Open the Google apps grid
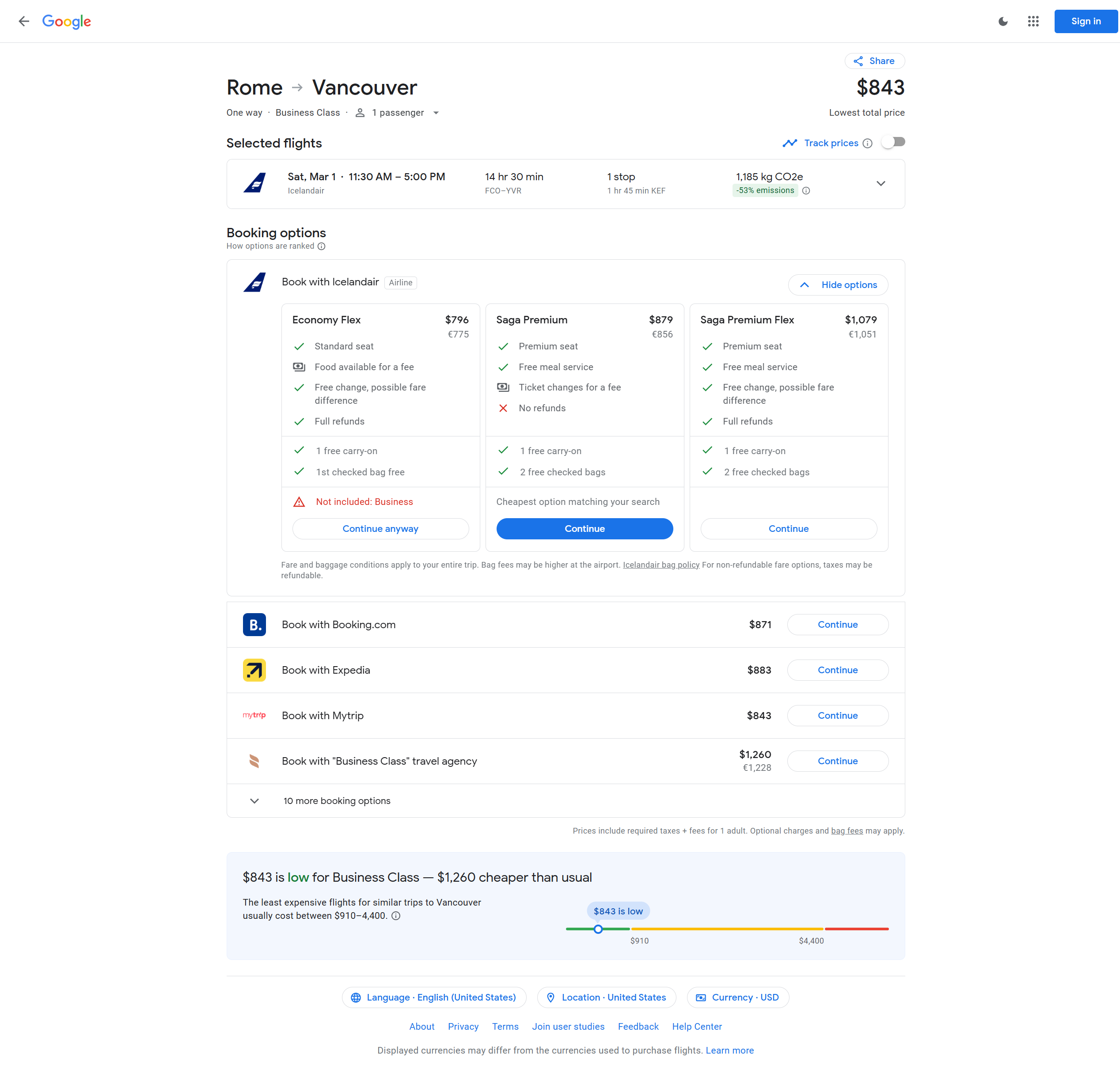This screenshot has height=1073, width=1120. (1033, 21)
